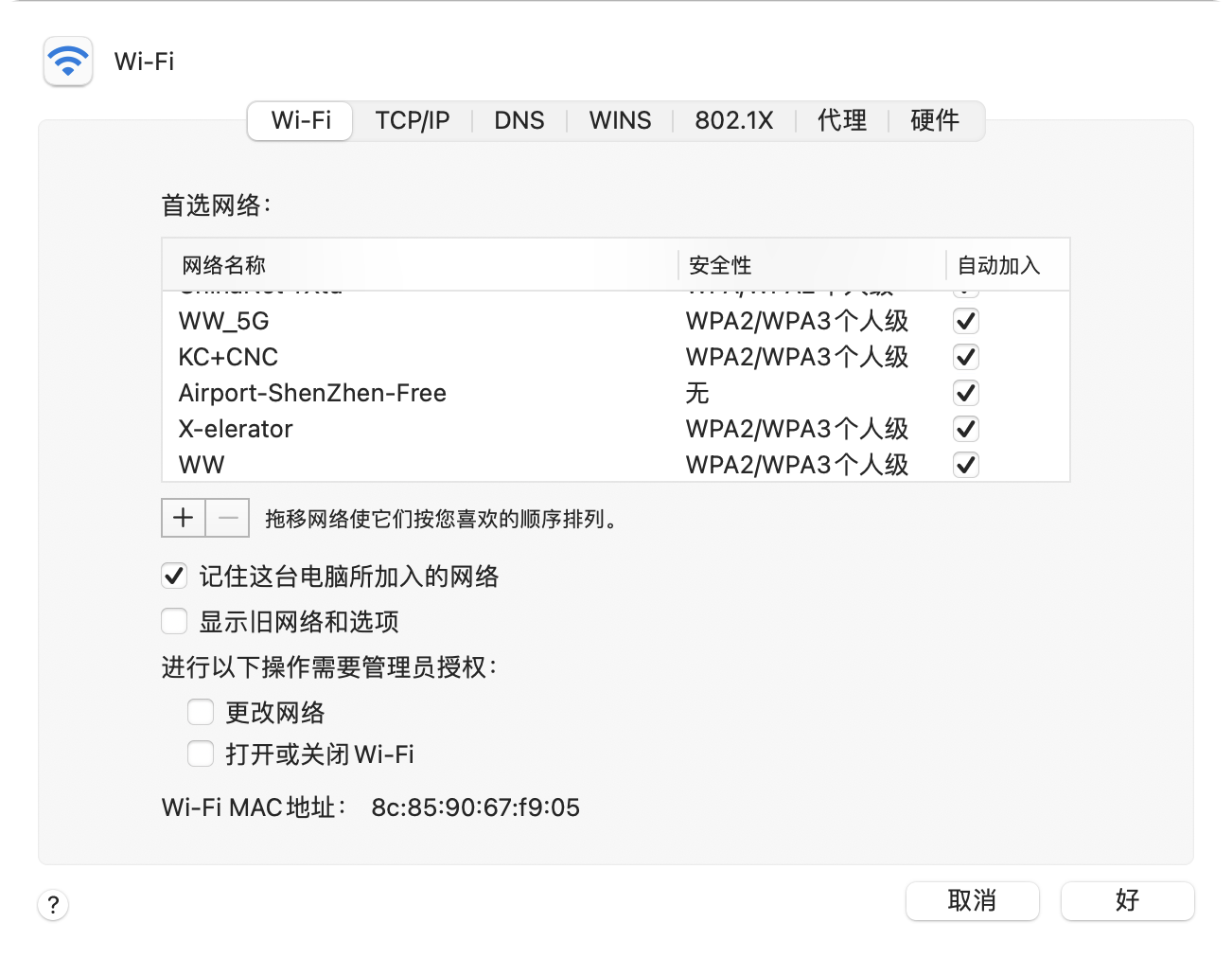Confirm with the 好 button
Screen dimensions: 1232x958
pos(1128,900)
